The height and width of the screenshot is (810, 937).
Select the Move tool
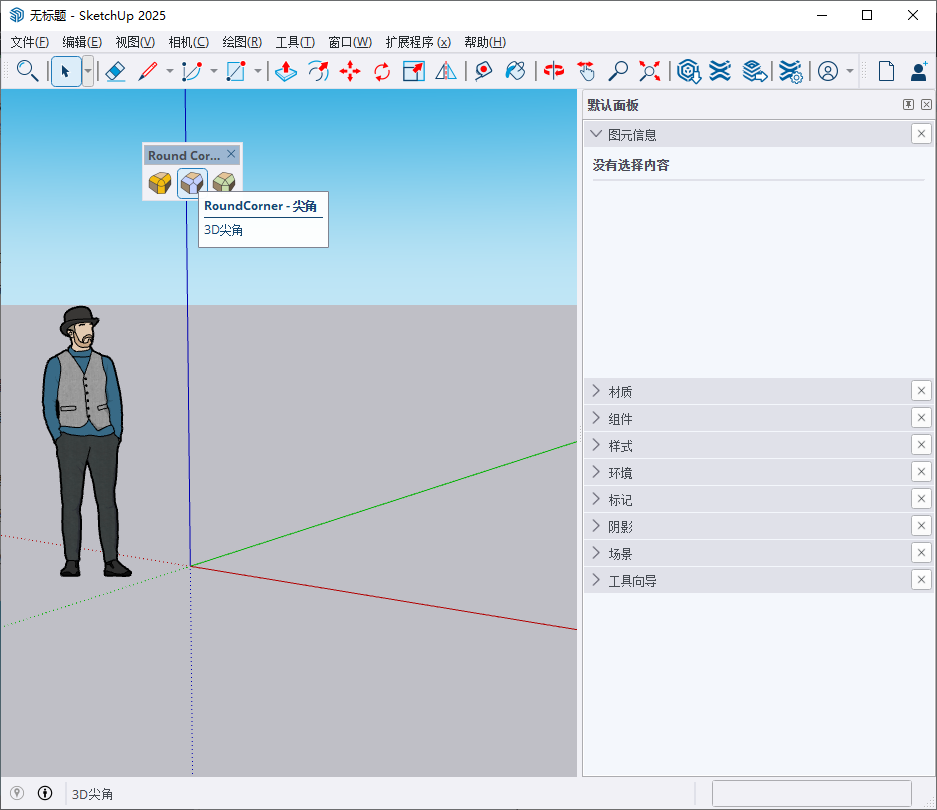pyautogui.click(x=350, y=71)
